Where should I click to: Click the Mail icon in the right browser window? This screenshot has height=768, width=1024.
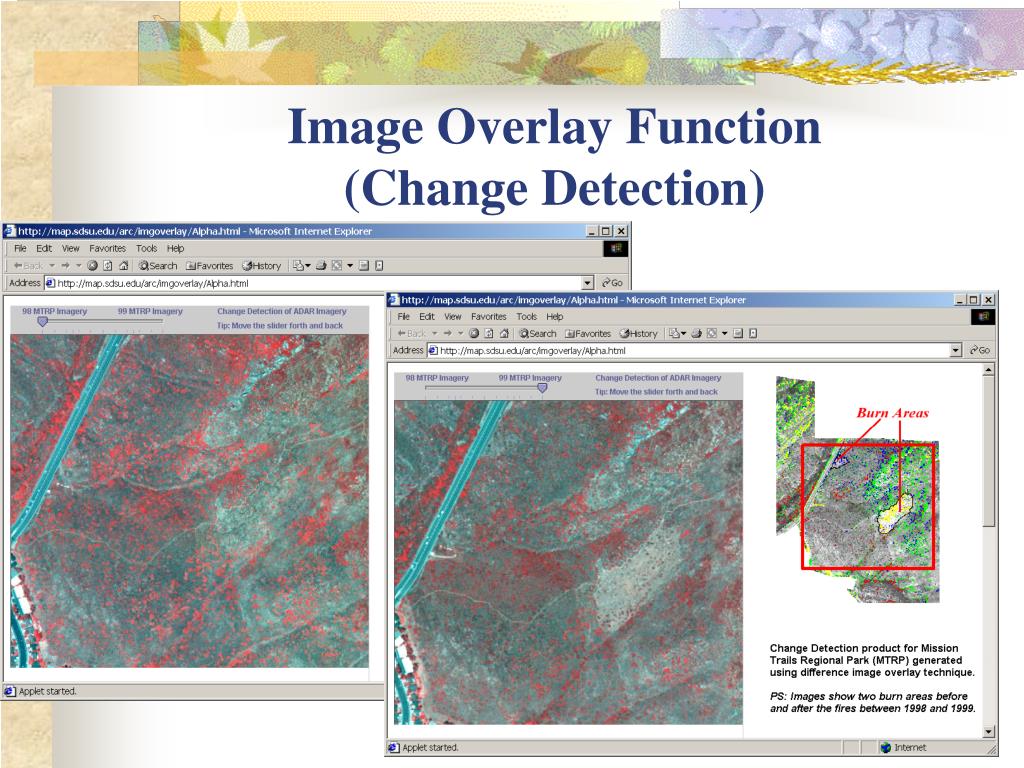[674, 334]
